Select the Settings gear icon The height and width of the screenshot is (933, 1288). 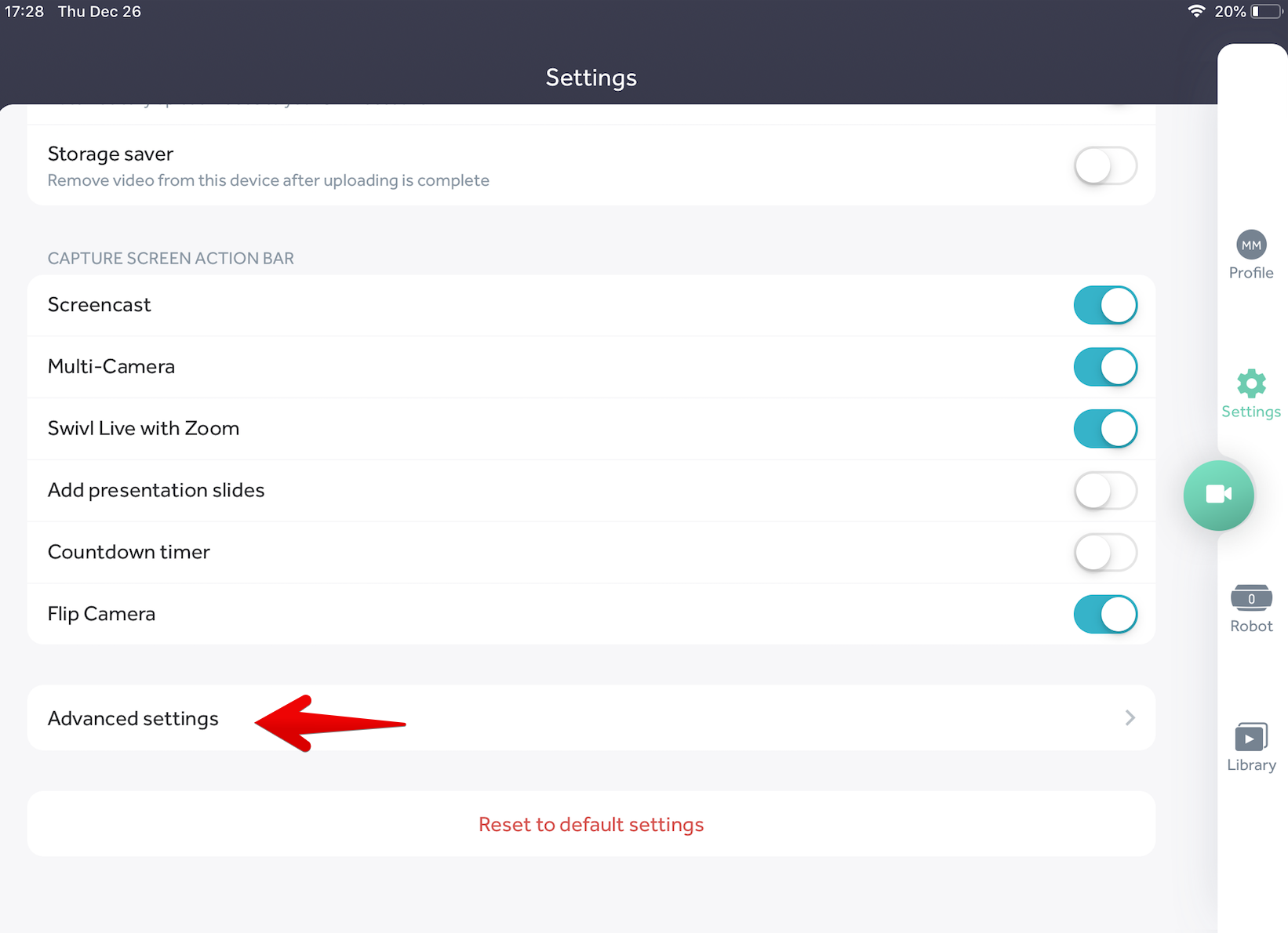tap(1251, 383)
